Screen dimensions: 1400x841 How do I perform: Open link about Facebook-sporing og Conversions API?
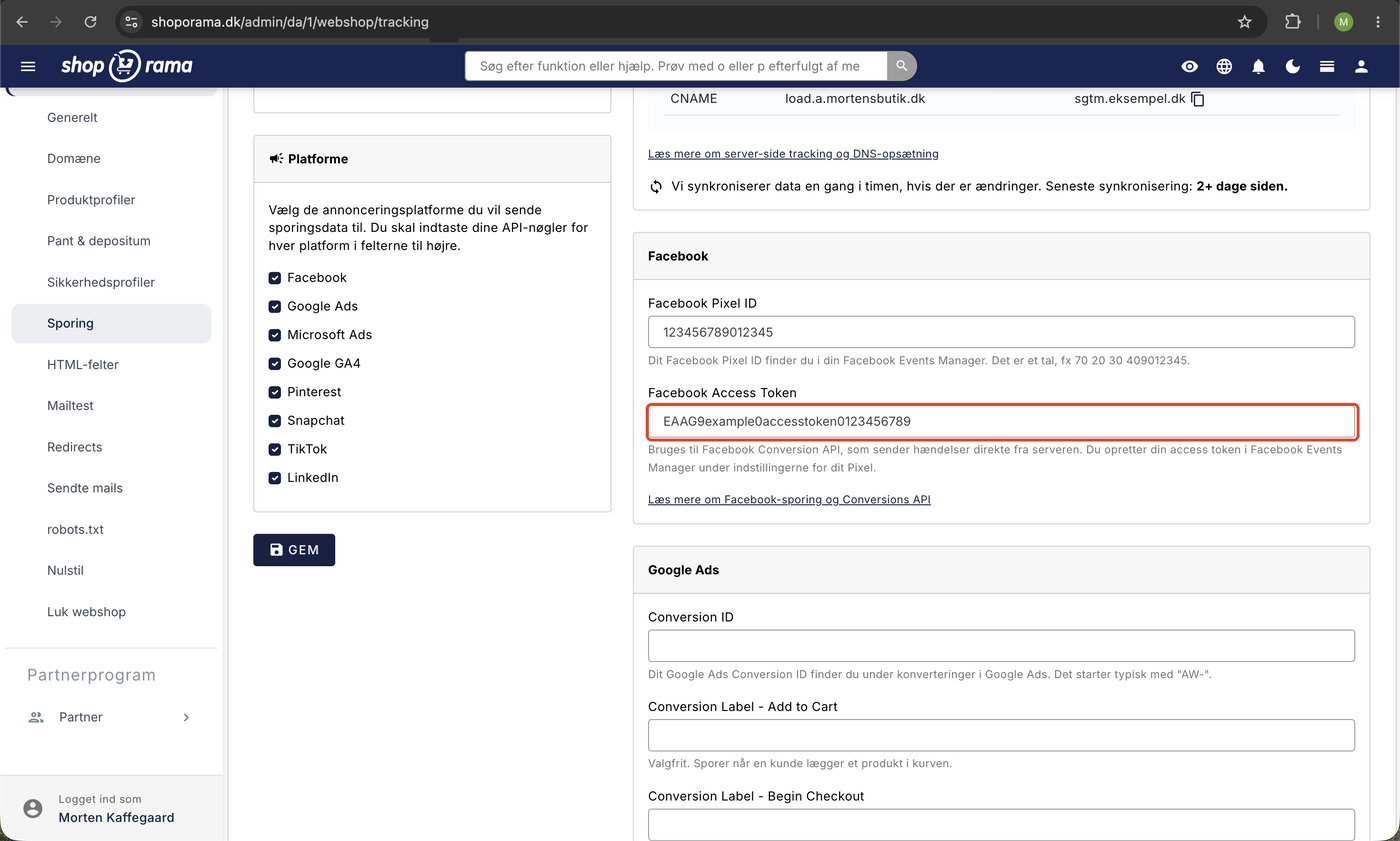click(789, 499)
